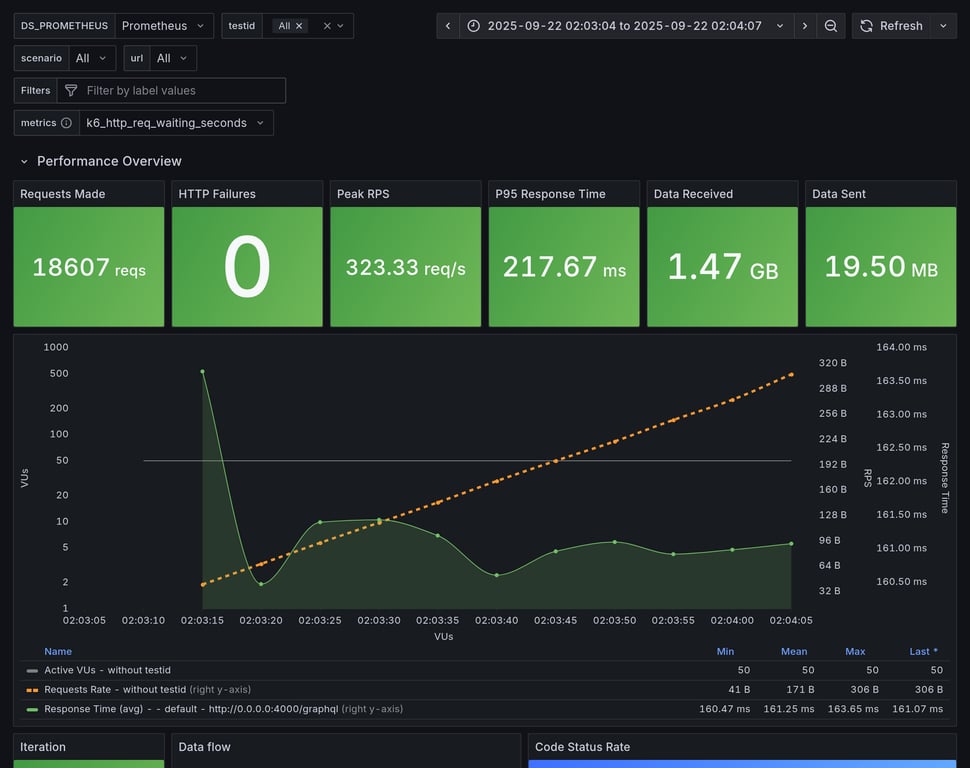Click the clock icon in time picker

pyautogui.click(x=474, y=26)
